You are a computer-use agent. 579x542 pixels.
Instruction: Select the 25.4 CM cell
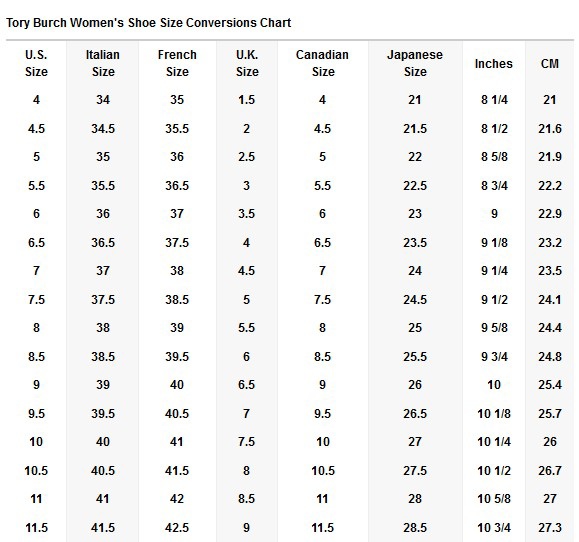tap(550, 385)
